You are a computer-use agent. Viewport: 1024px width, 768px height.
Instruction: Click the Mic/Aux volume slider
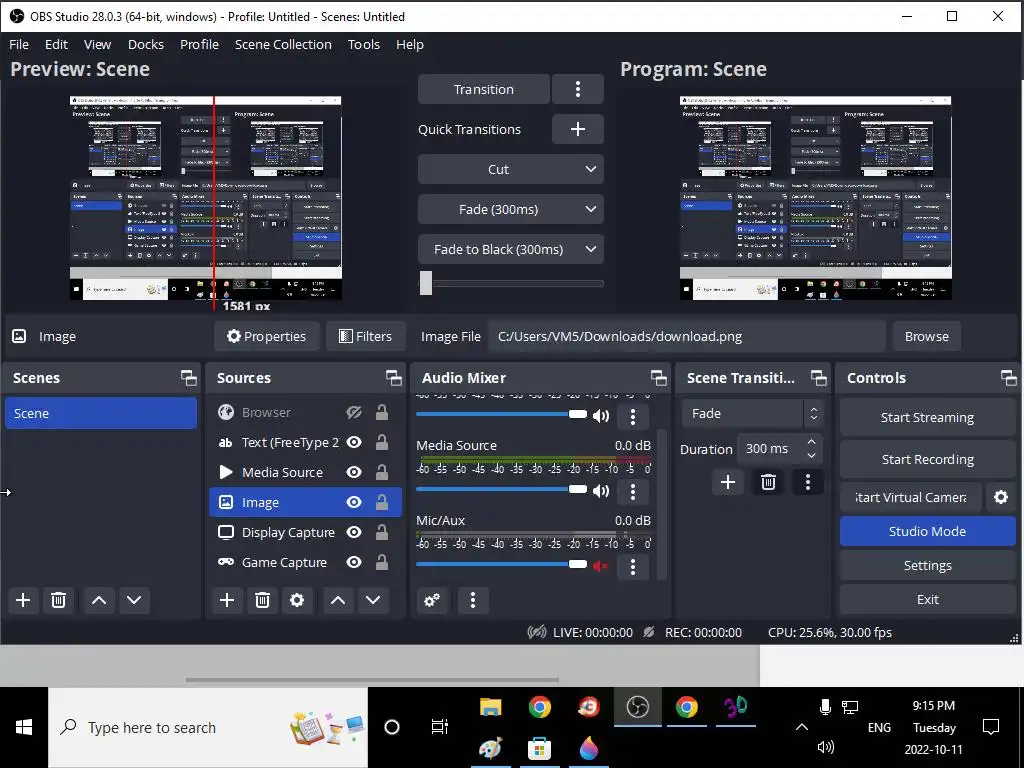pos(501,564)
